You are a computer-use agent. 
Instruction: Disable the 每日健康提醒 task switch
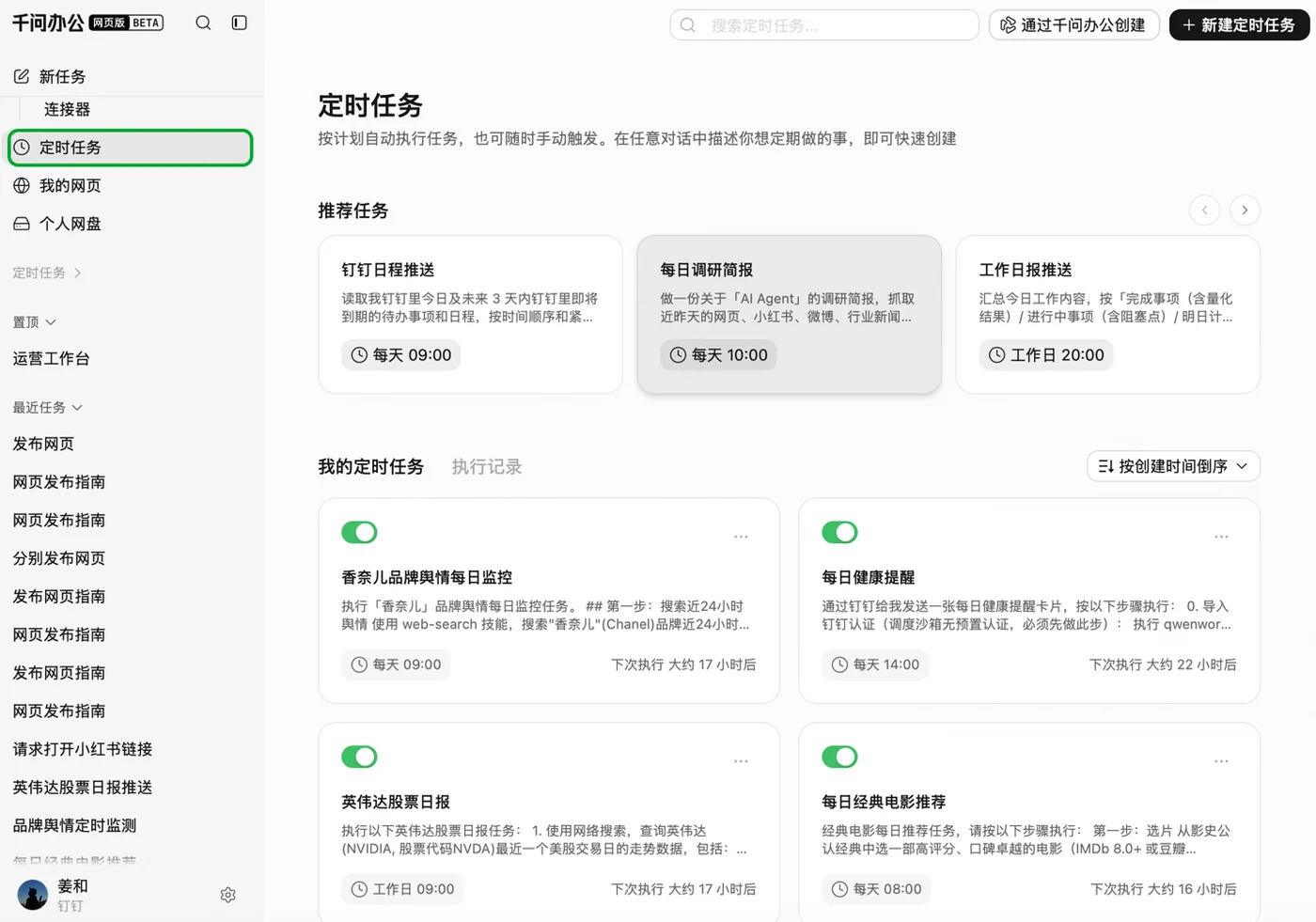[839, 532]
